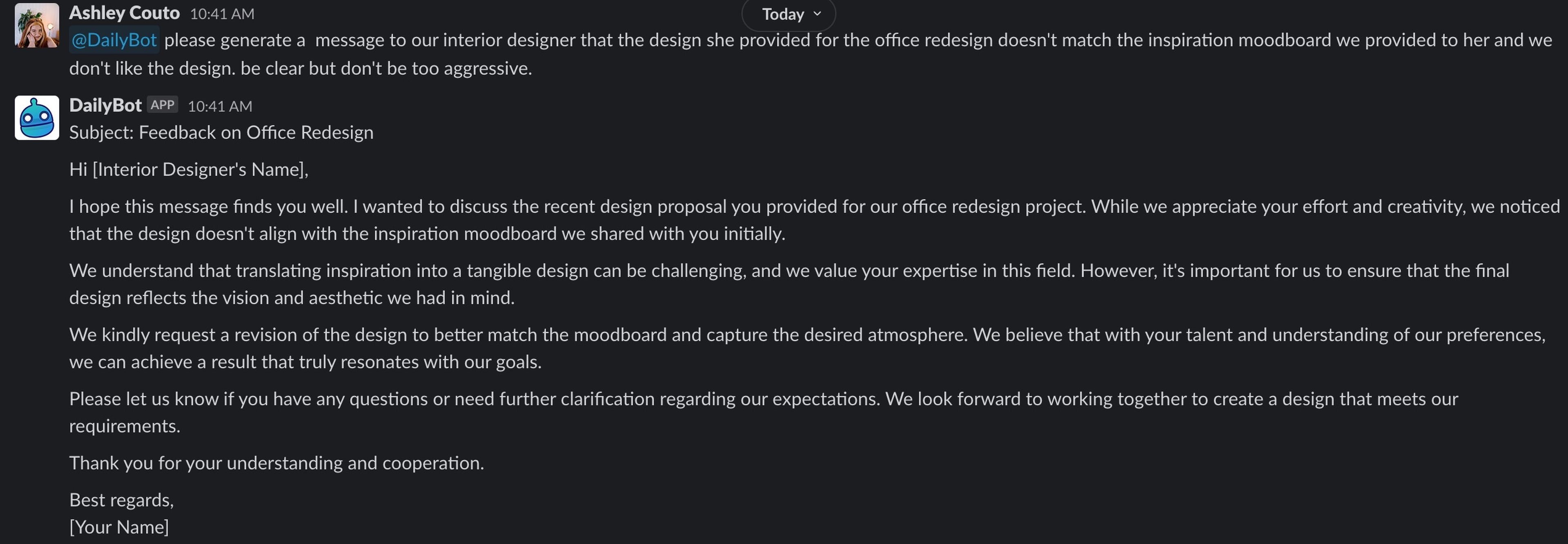Open the Today date jump dropdown

[789, 14]
